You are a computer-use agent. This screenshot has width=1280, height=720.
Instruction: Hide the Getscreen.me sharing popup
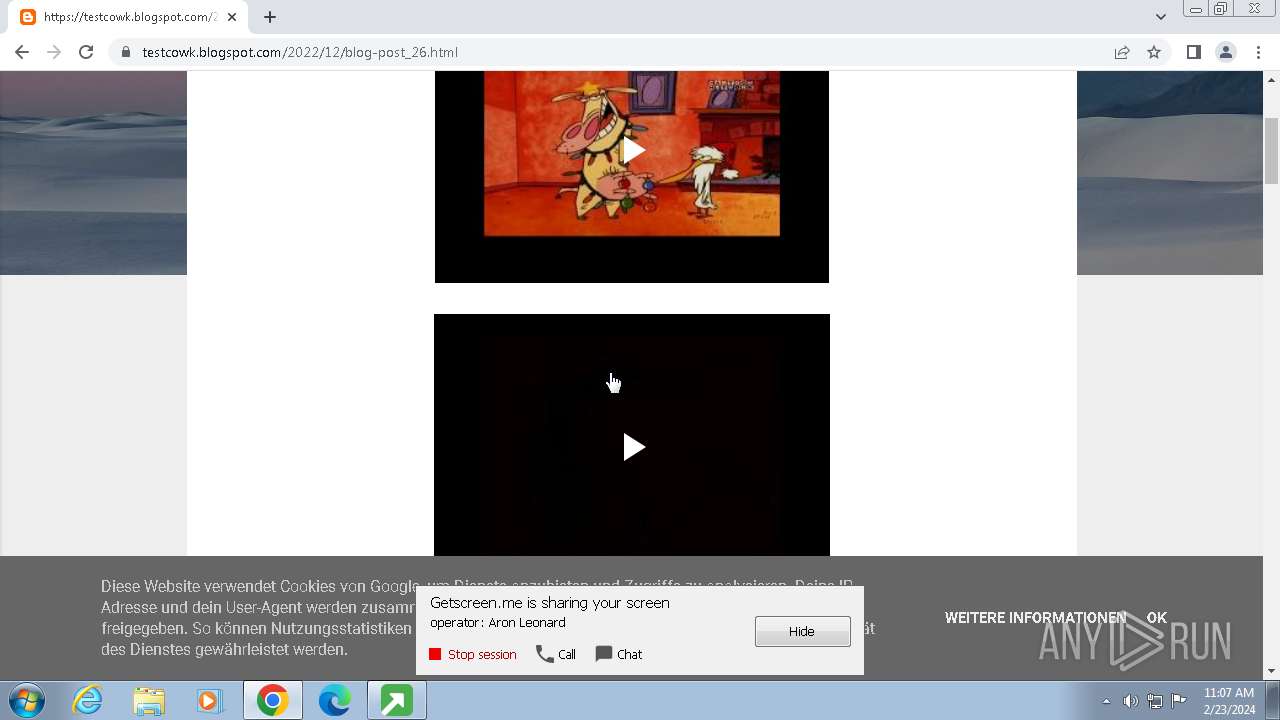(802, 631)
